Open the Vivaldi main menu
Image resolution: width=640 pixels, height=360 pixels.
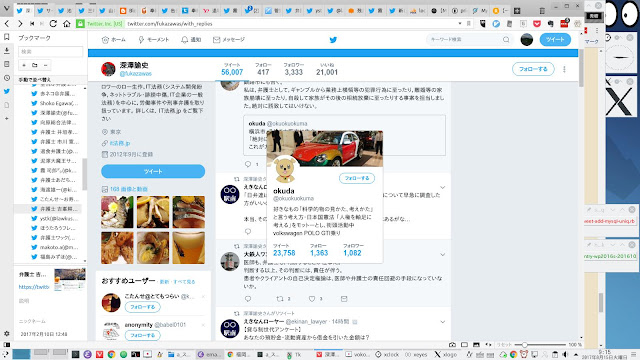coord(7,8)
